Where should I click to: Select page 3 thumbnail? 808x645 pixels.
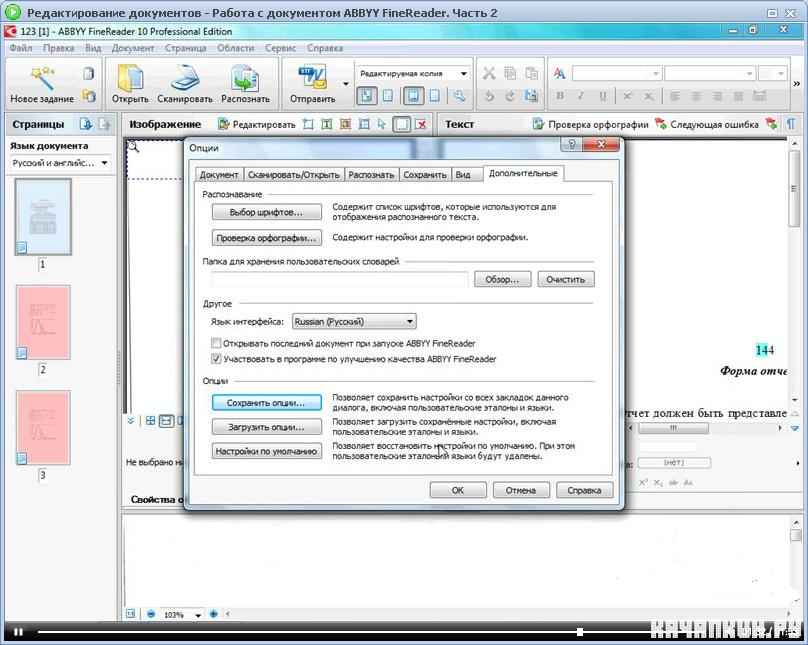(43, 428)
